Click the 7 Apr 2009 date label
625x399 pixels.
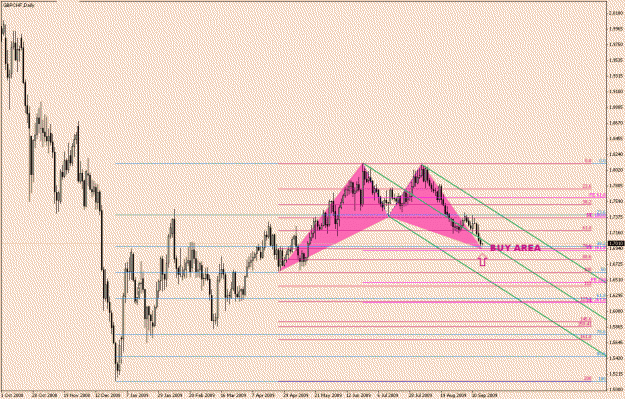[263, 396]
